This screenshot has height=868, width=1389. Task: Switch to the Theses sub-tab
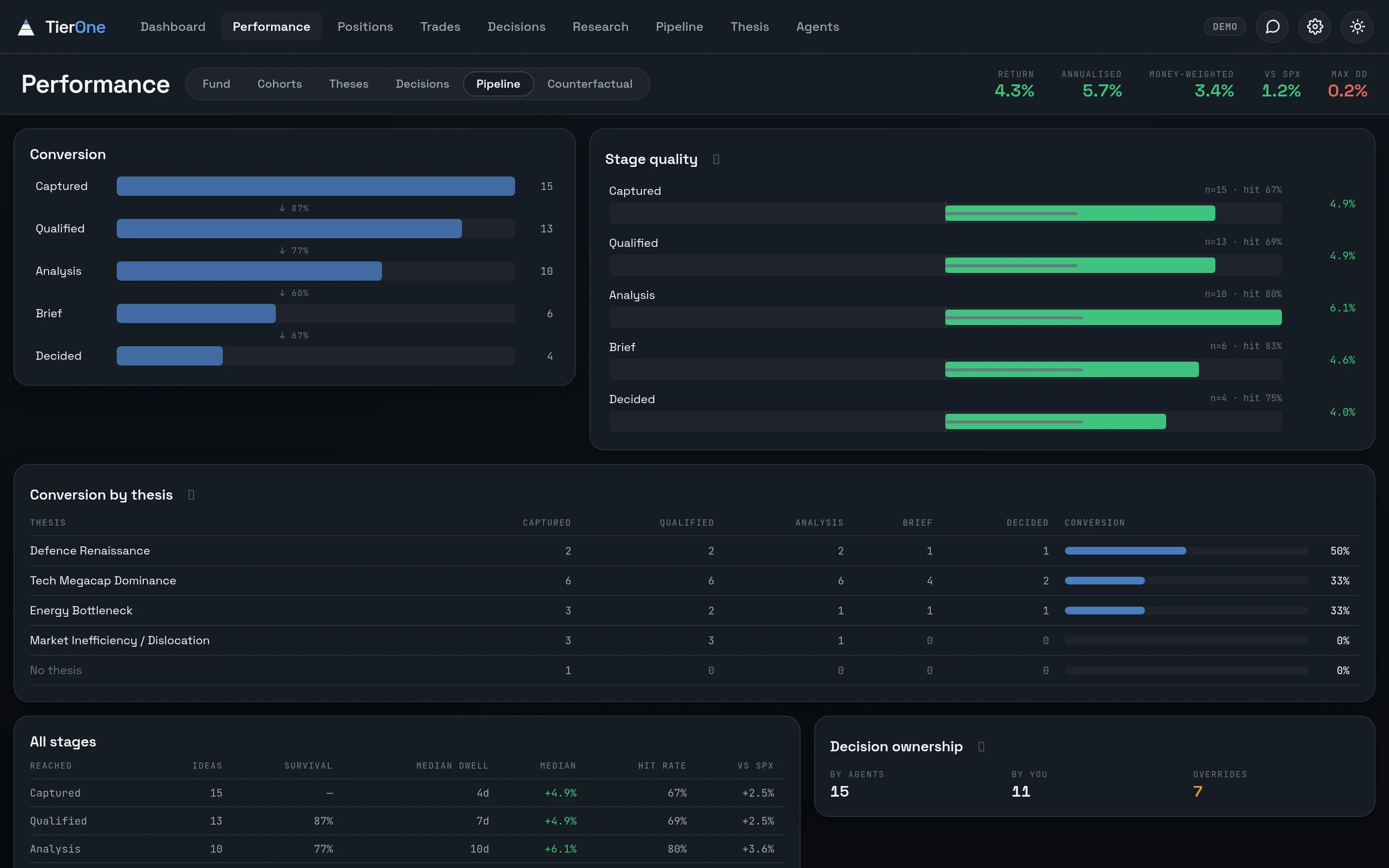(x=348, y=84)
